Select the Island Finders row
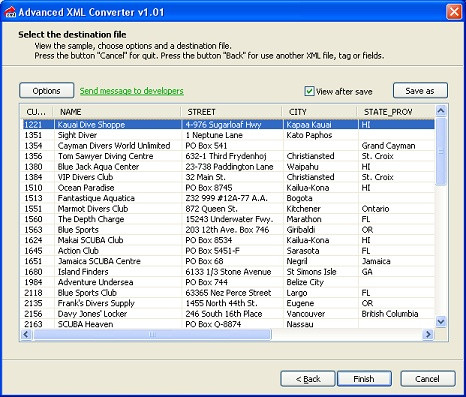 pyautogui.click(x=228, y=272)
